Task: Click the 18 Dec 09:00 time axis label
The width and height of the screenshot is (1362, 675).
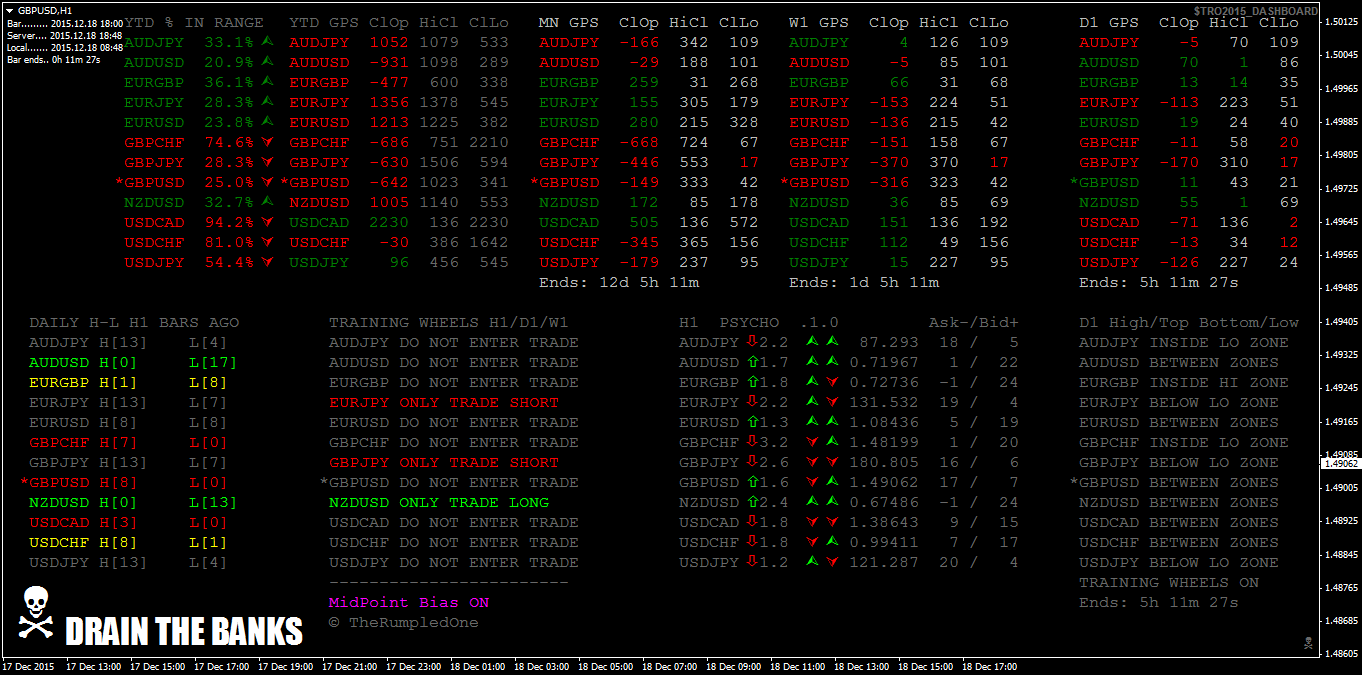Action: click(x=732, y=666)
